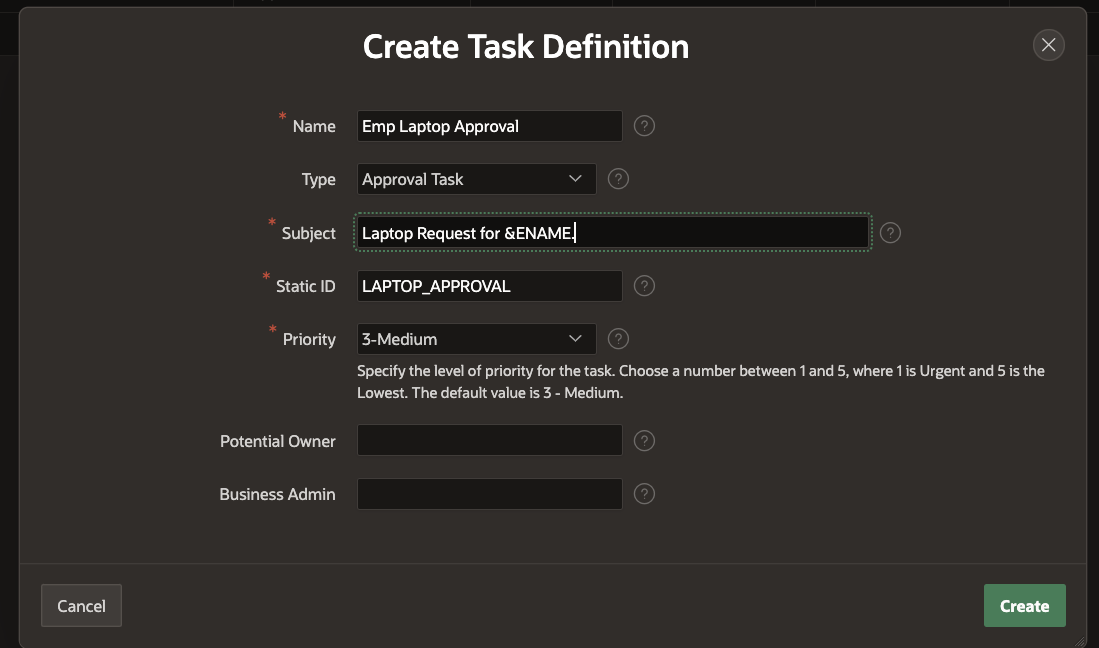Click the green Create button
This screenshot has height=648, width=1099.
[x=1024, y=606]
